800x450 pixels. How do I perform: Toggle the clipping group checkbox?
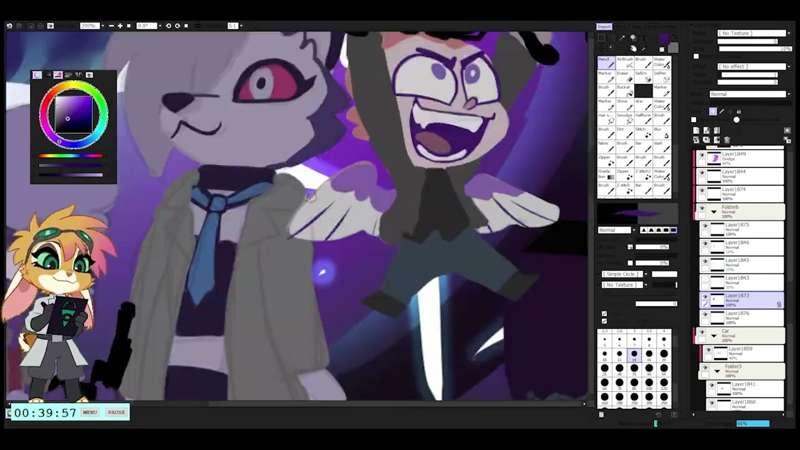pyautogui.click(x=694, y=119)
